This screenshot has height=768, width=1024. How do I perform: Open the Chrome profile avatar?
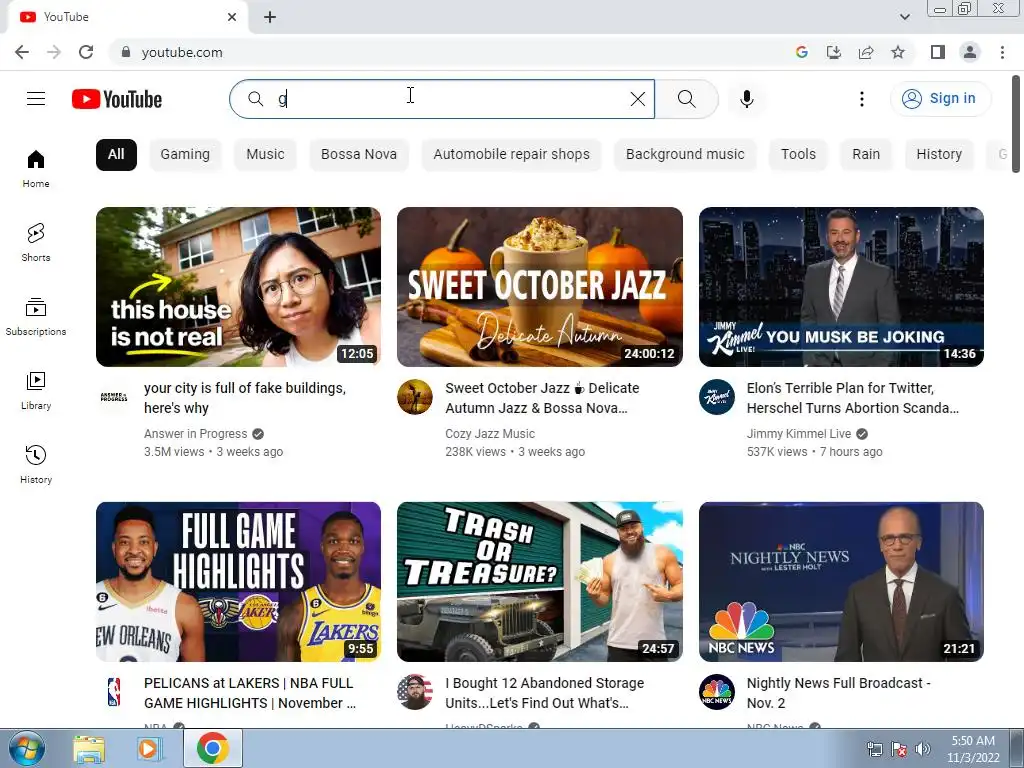point(970,52)
